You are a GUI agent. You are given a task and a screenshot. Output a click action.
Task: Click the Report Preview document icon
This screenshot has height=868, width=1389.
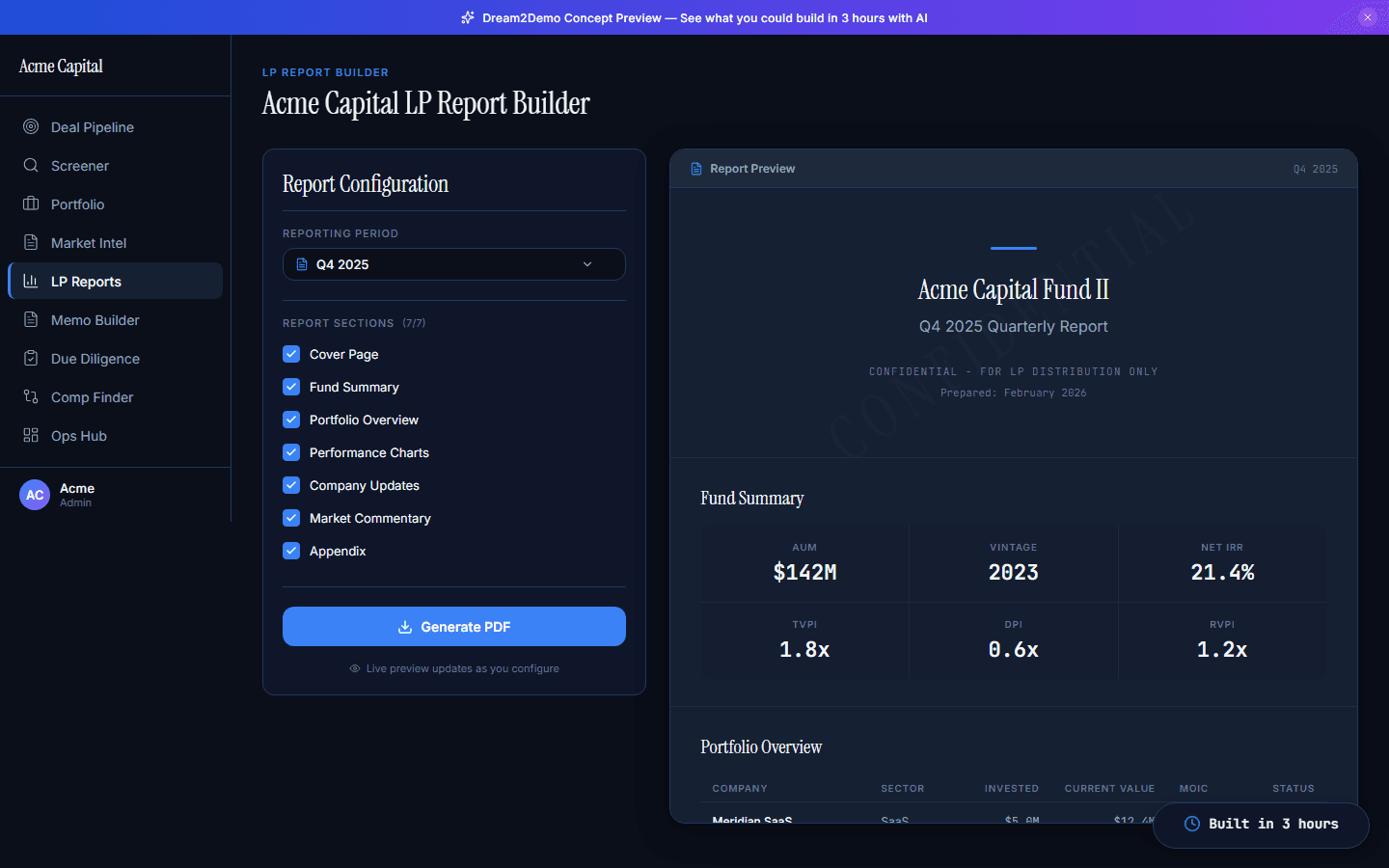pyautogui.click(x=695, y=168)
